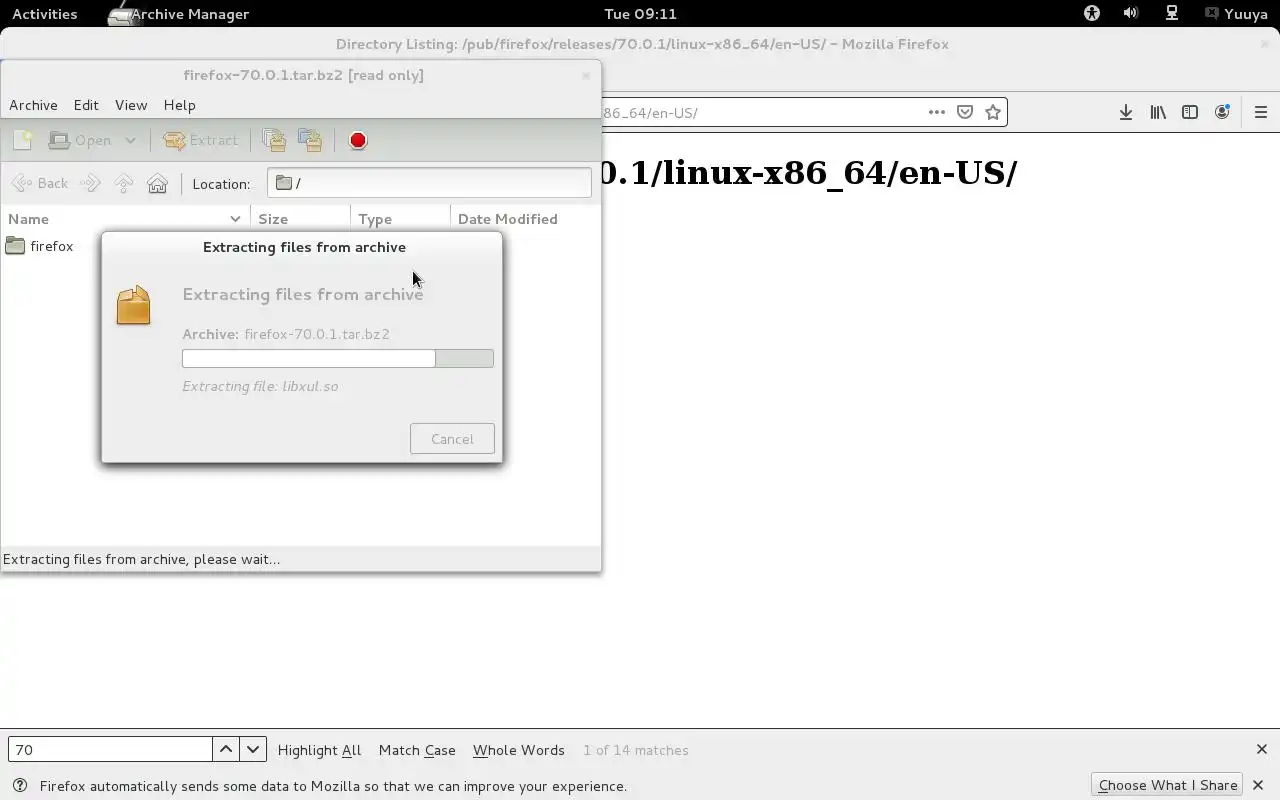Click the archive package icon in dialog

pos(133,306)
